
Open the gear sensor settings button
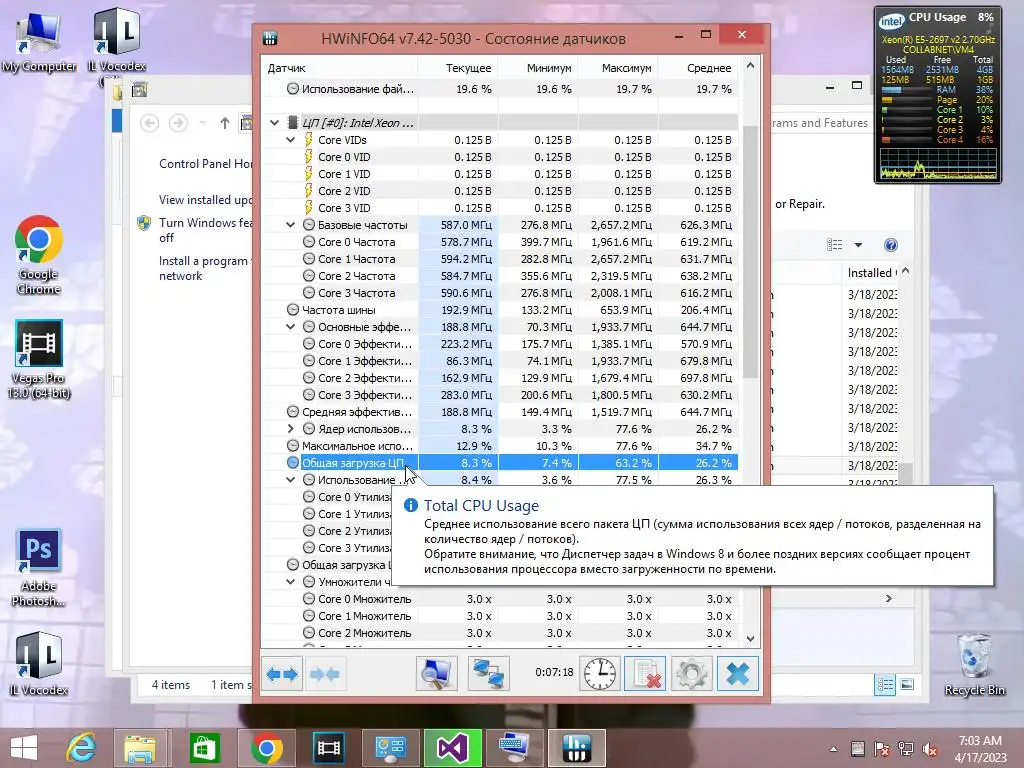click(x=692, y=673)
